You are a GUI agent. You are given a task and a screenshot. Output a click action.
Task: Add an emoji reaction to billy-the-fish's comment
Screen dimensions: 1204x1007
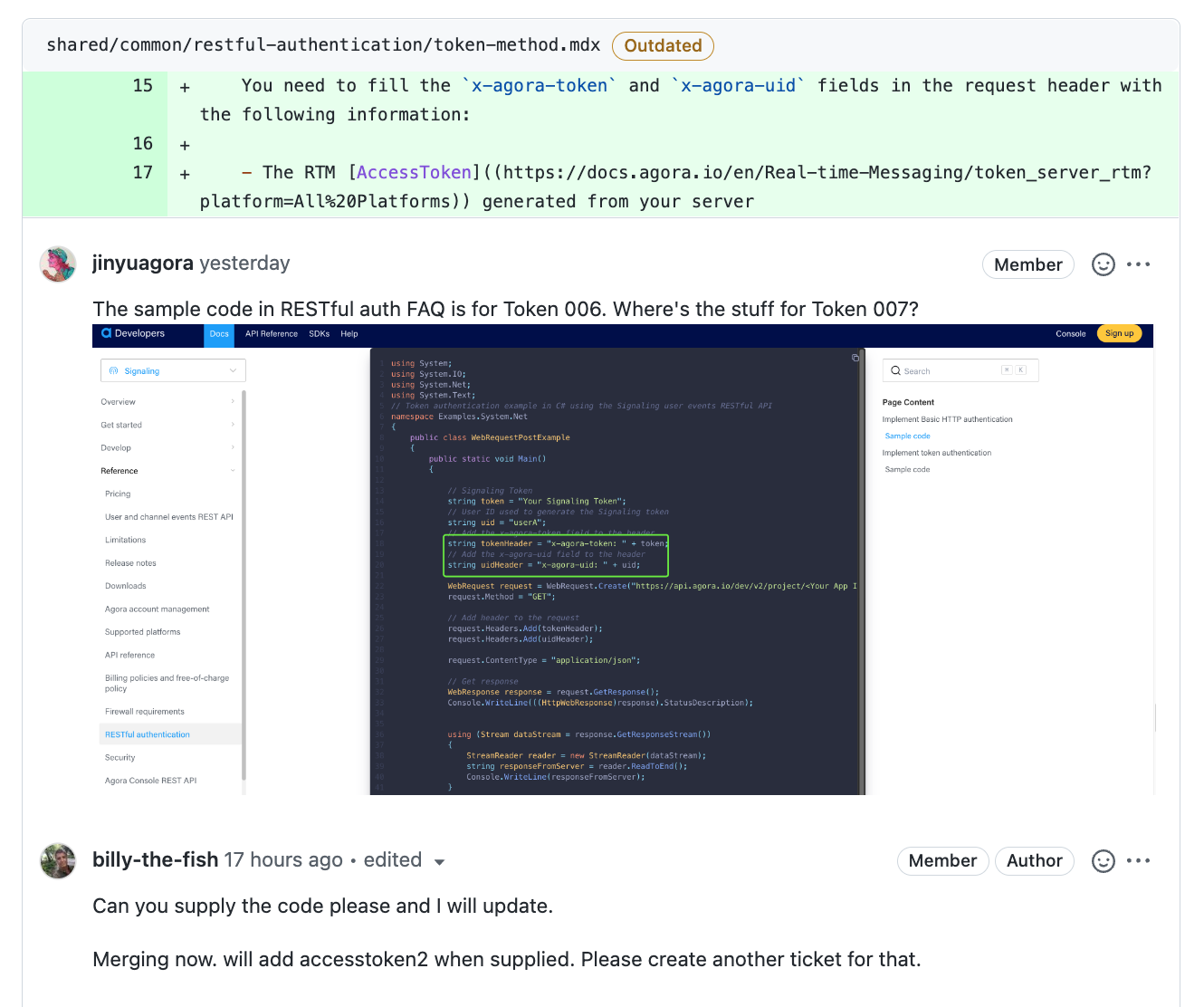[x=1103, y=861]
